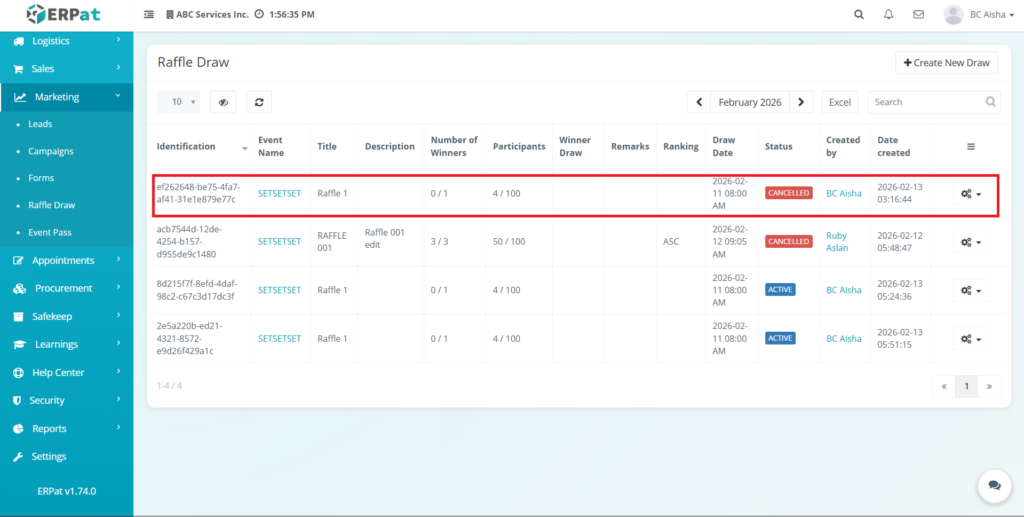This screenshot has height=517, width=1024.
Task: Open the notifications bell
Action: [x=888, y=15]
